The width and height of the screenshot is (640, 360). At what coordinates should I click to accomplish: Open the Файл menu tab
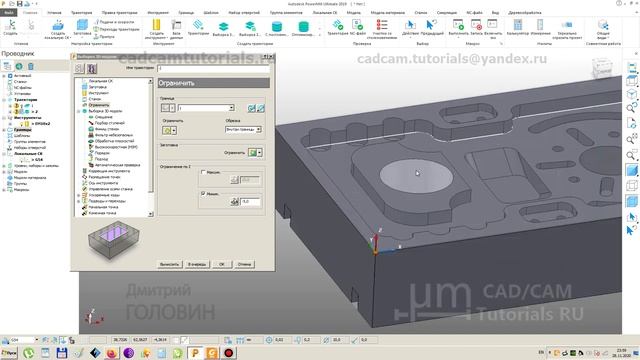(x=9, y=13)
